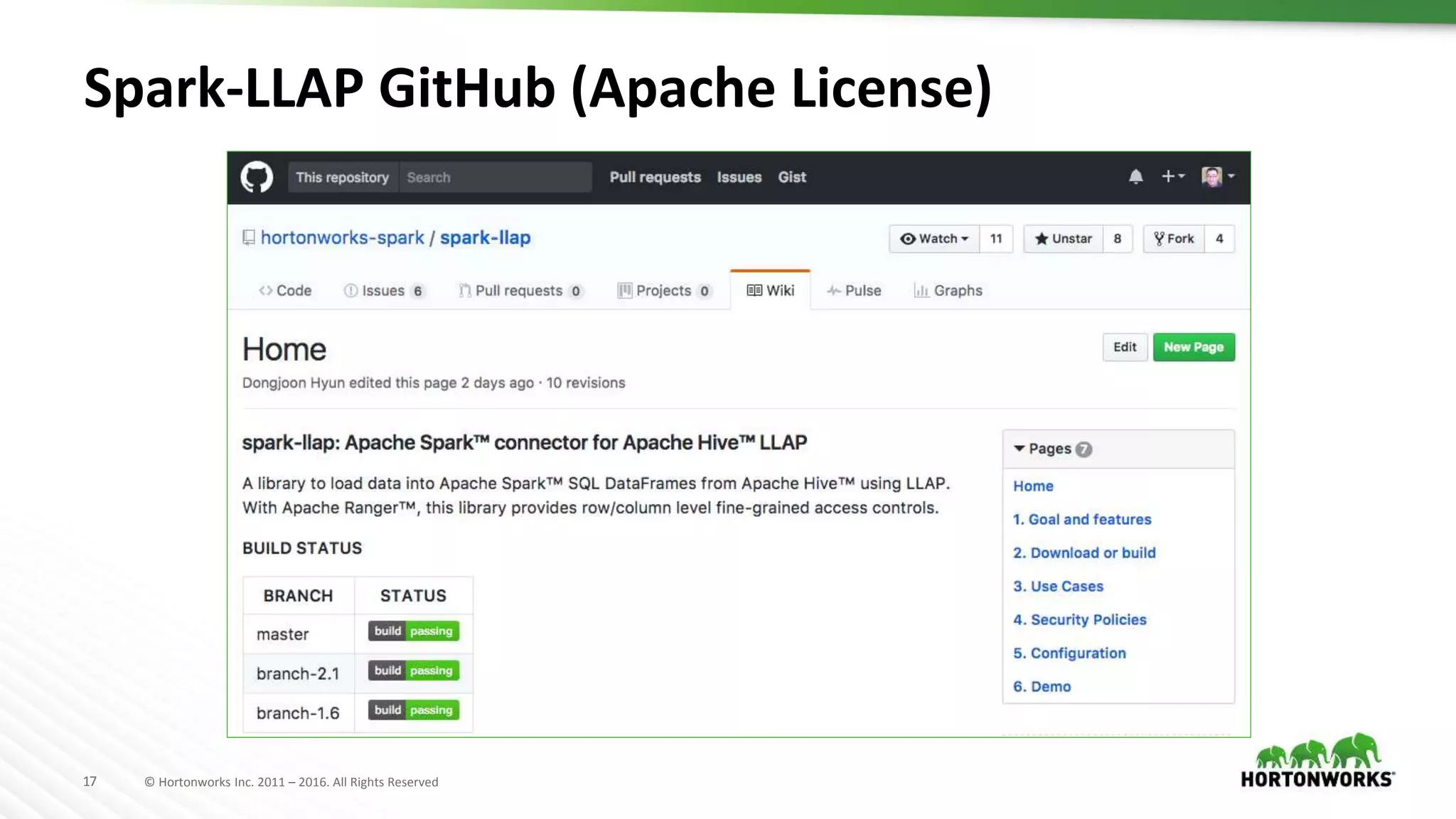The height and width of the screenshot is (819, 1456).
Task: Click the forks count 4
Action: 1219,239
